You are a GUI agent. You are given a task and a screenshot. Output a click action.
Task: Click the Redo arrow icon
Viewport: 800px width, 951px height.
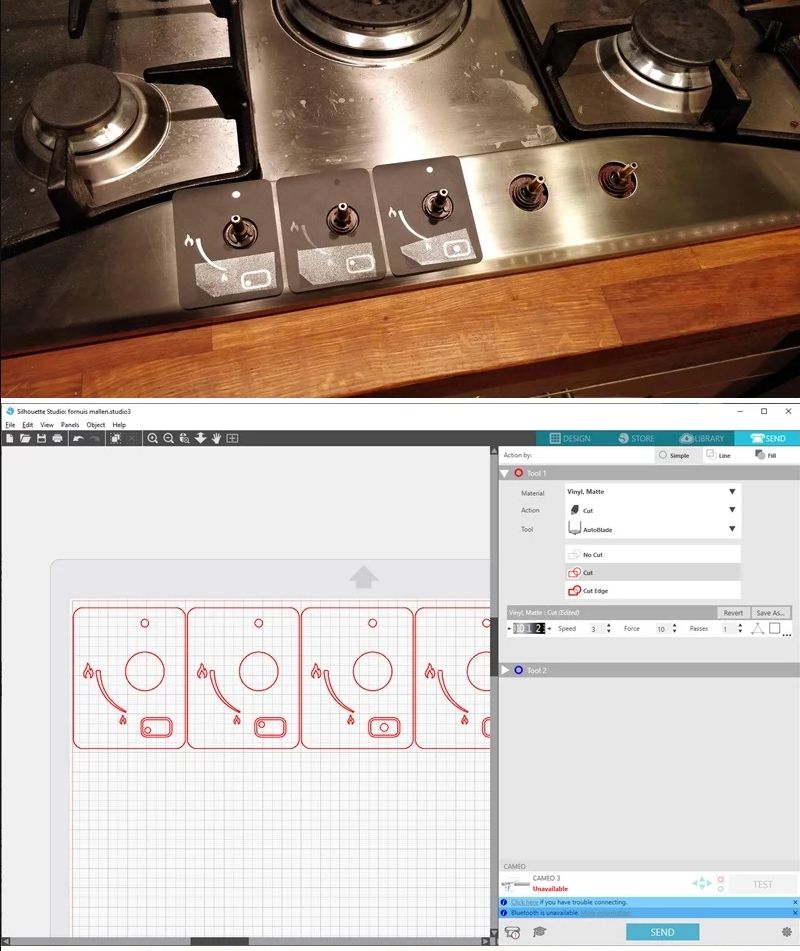(x=95, y=438)
